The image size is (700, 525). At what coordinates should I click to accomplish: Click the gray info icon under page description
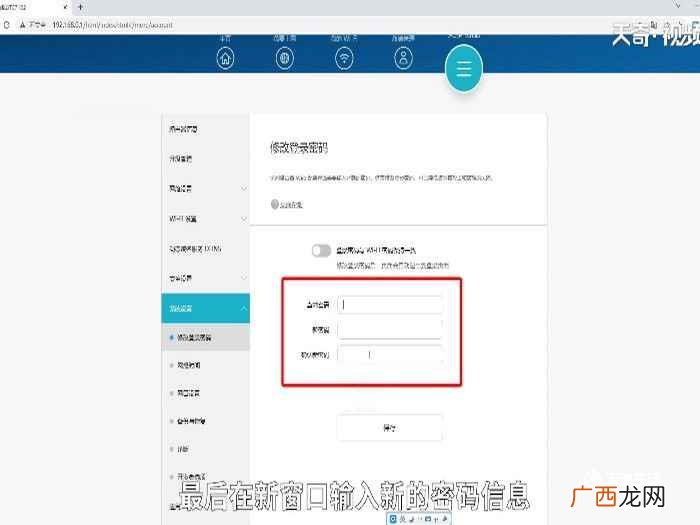click(275, 204)
